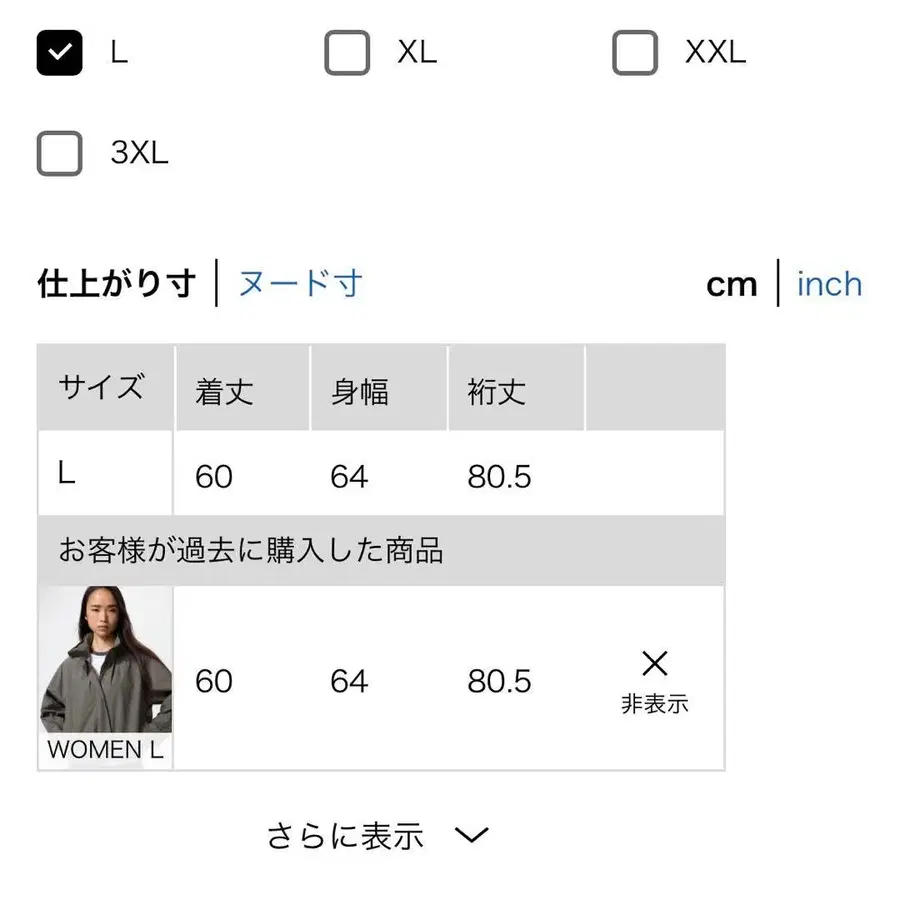Screen dimensions: 900x900
Task: Switch to the ヌード寸 tab
Action: pos(300,284)
